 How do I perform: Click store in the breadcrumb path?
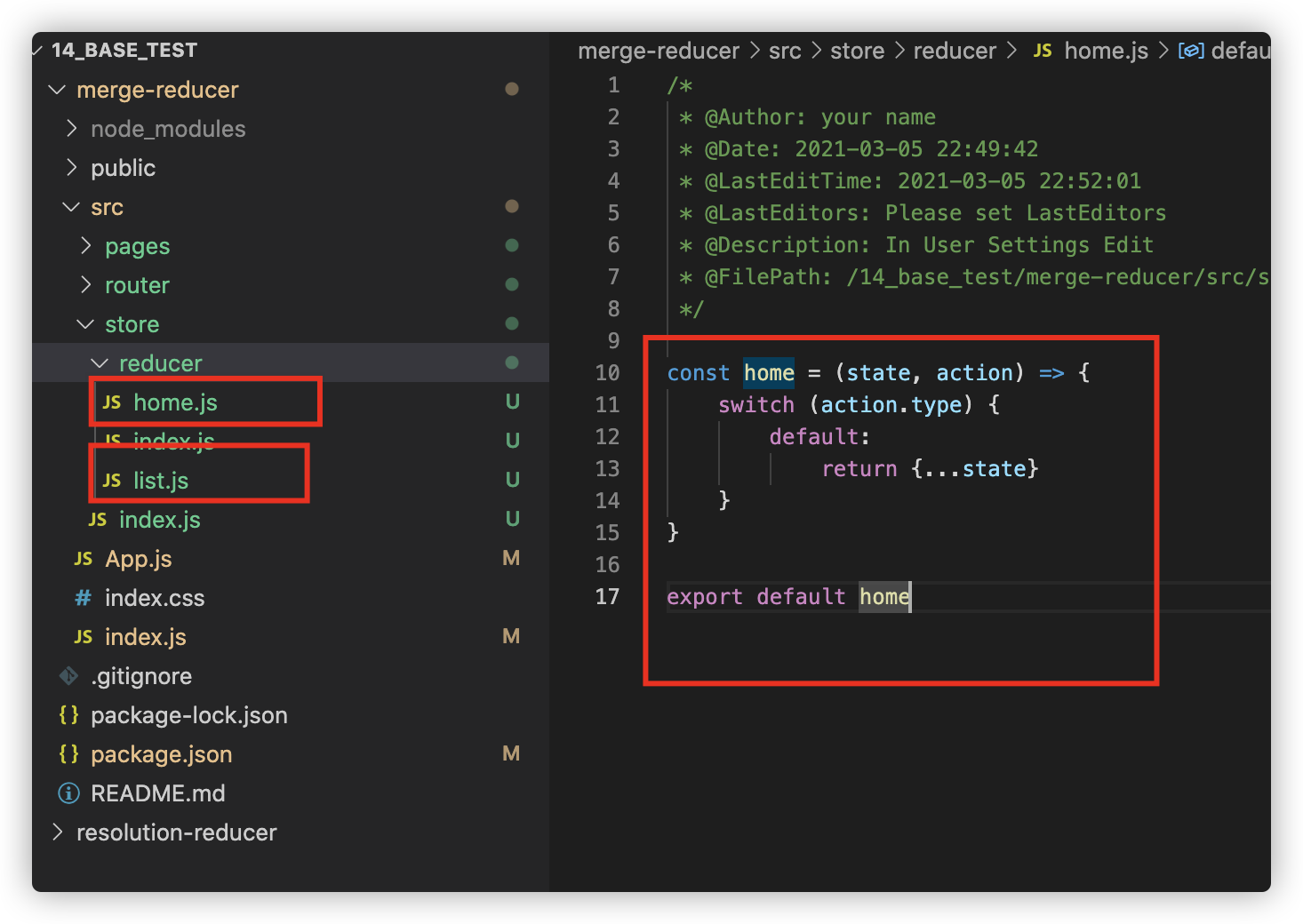coord(858,51)
